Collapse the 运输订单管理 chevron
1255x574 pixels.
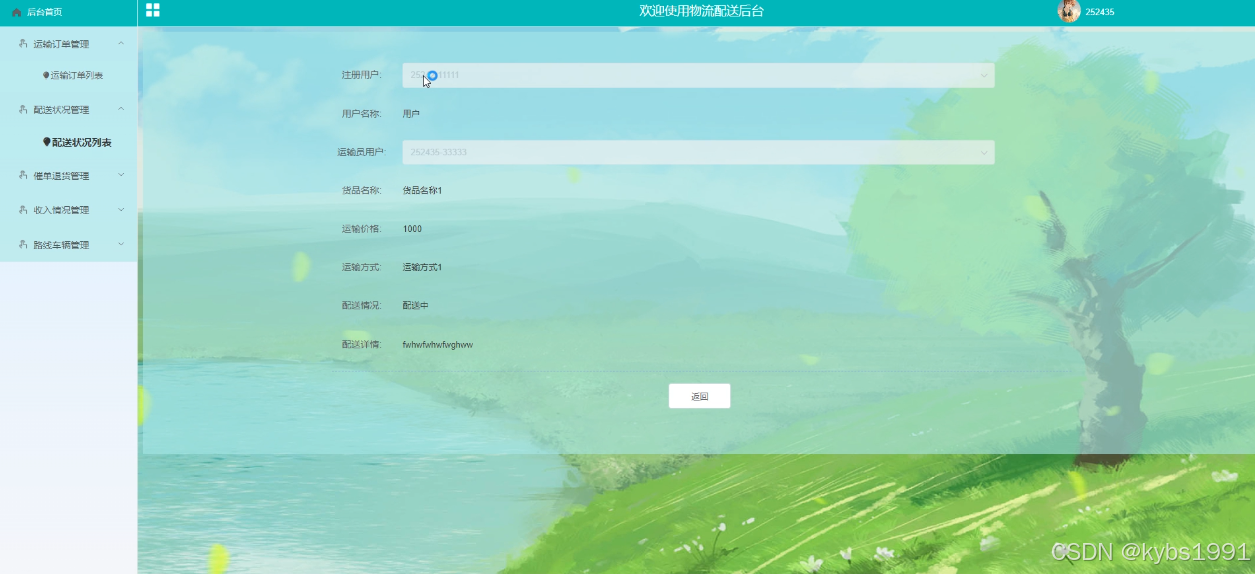point(121,43)
